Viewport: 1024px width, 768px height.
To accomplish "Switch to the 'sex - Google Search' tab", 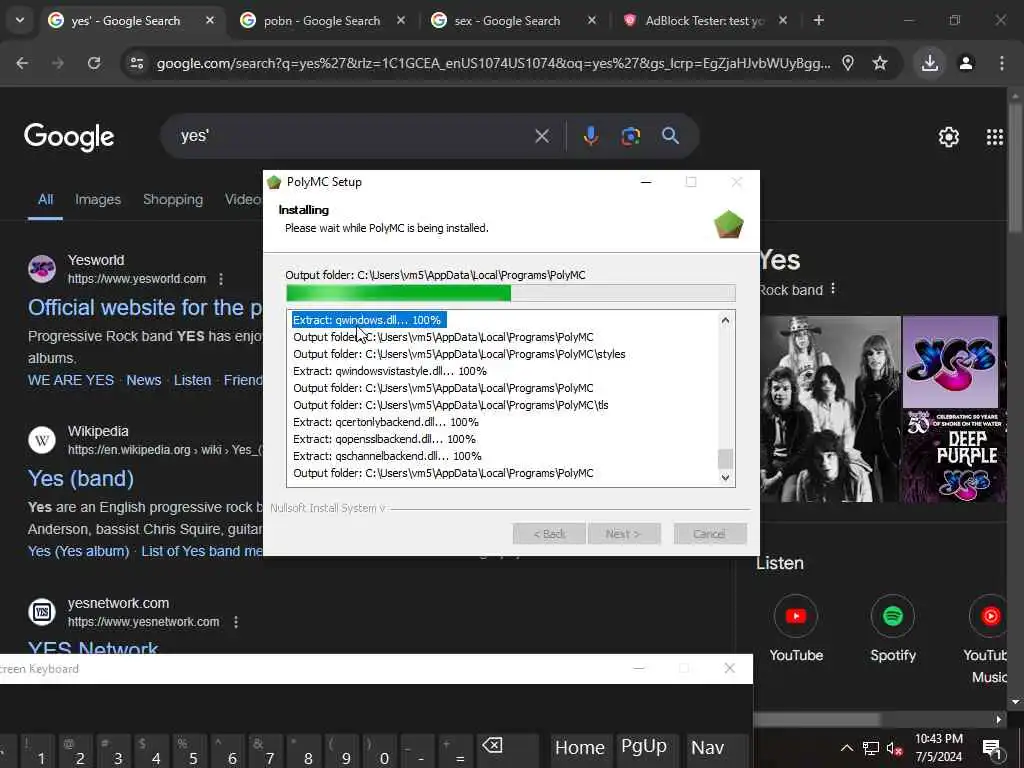I will (509, 21).
